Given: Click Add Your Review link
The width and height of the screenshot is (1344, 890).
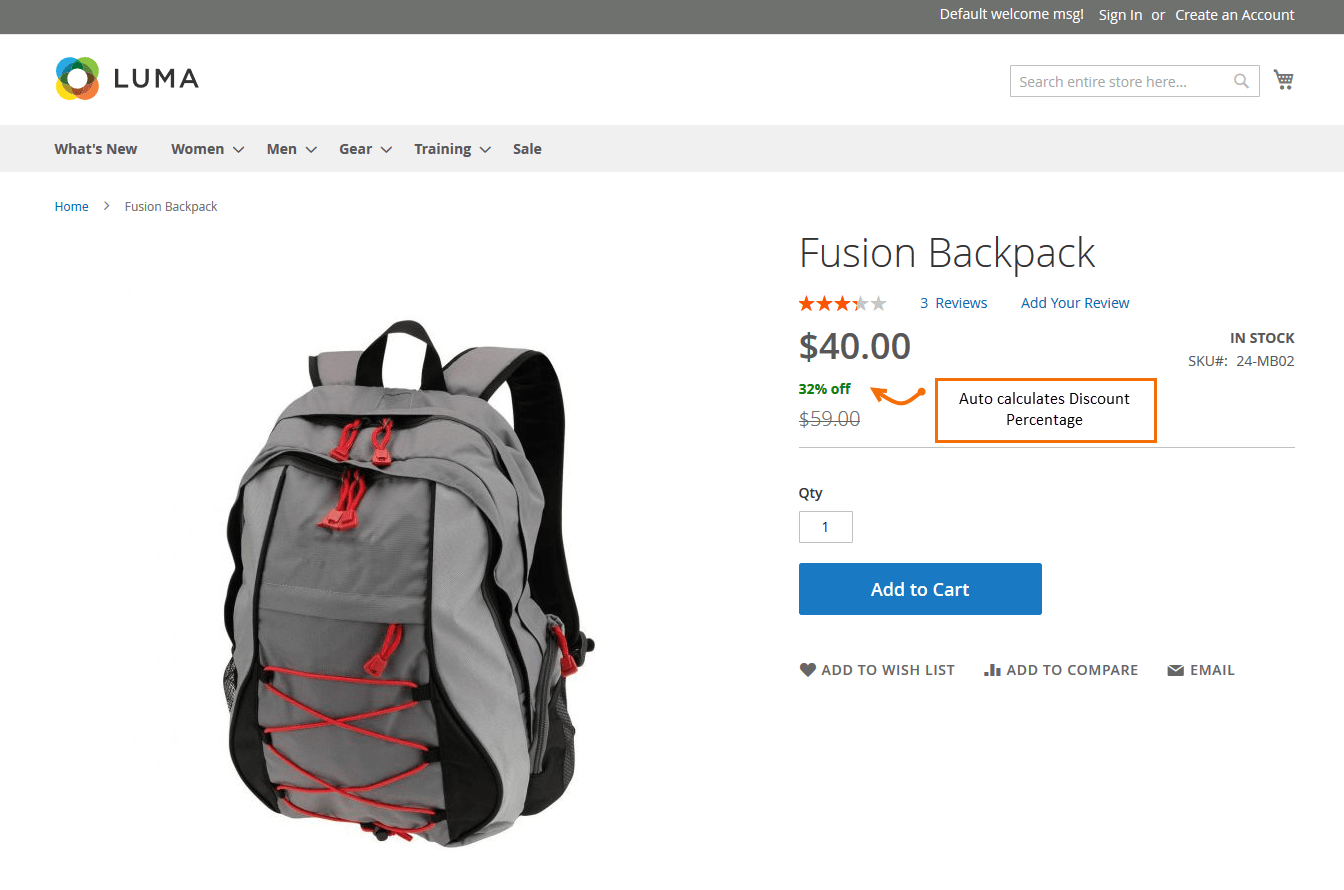Looking at the screenshot, I should [x=1075, y=303].
